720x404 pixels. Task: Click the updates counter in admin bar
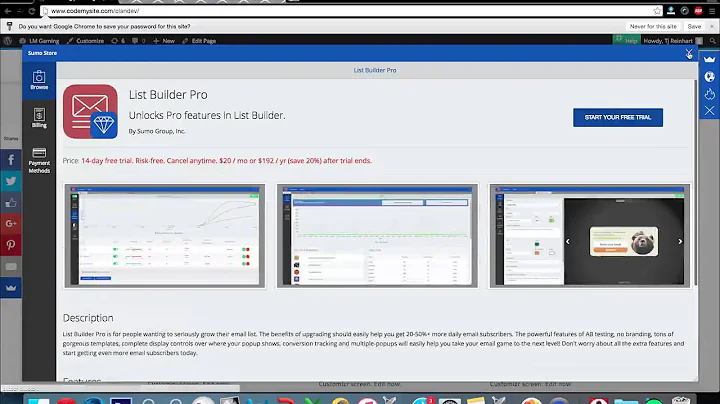coord(118,41)
